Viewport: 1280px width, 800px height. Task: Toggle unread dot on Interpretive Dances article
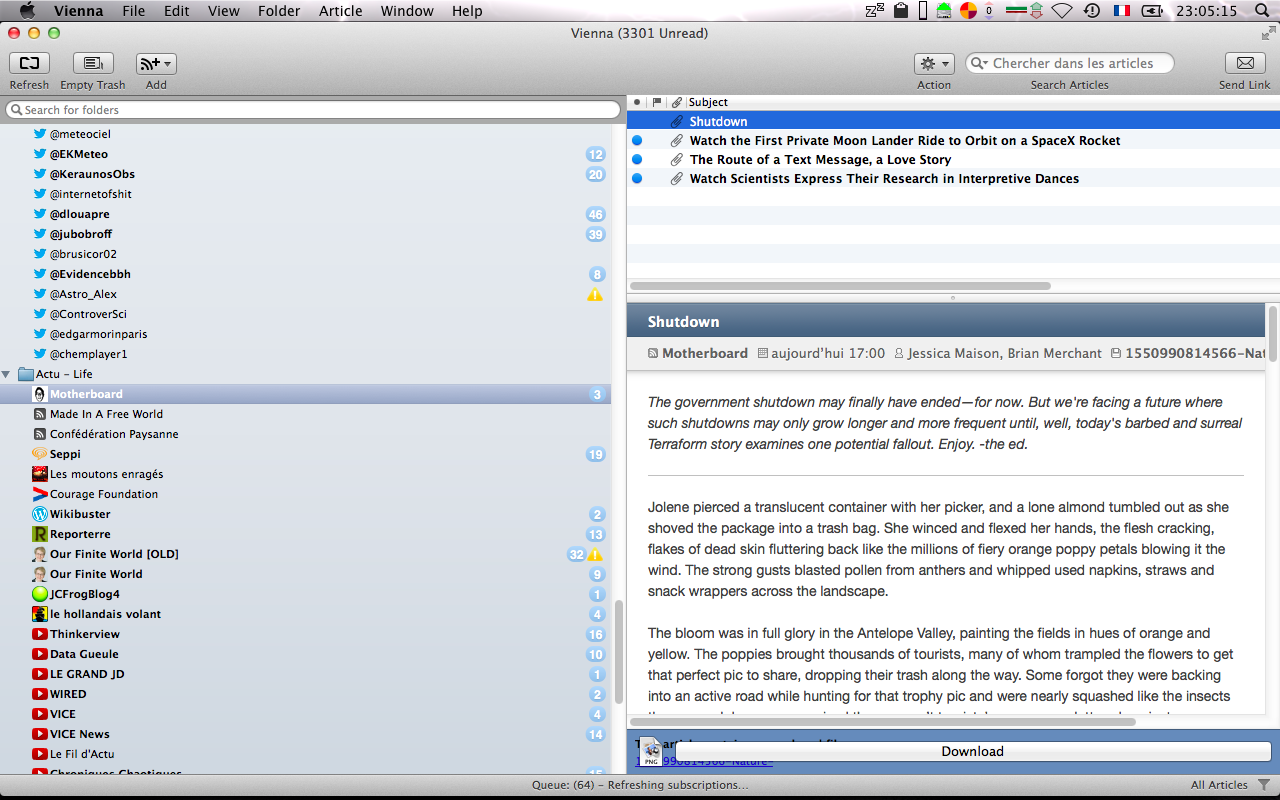point(637,179)
